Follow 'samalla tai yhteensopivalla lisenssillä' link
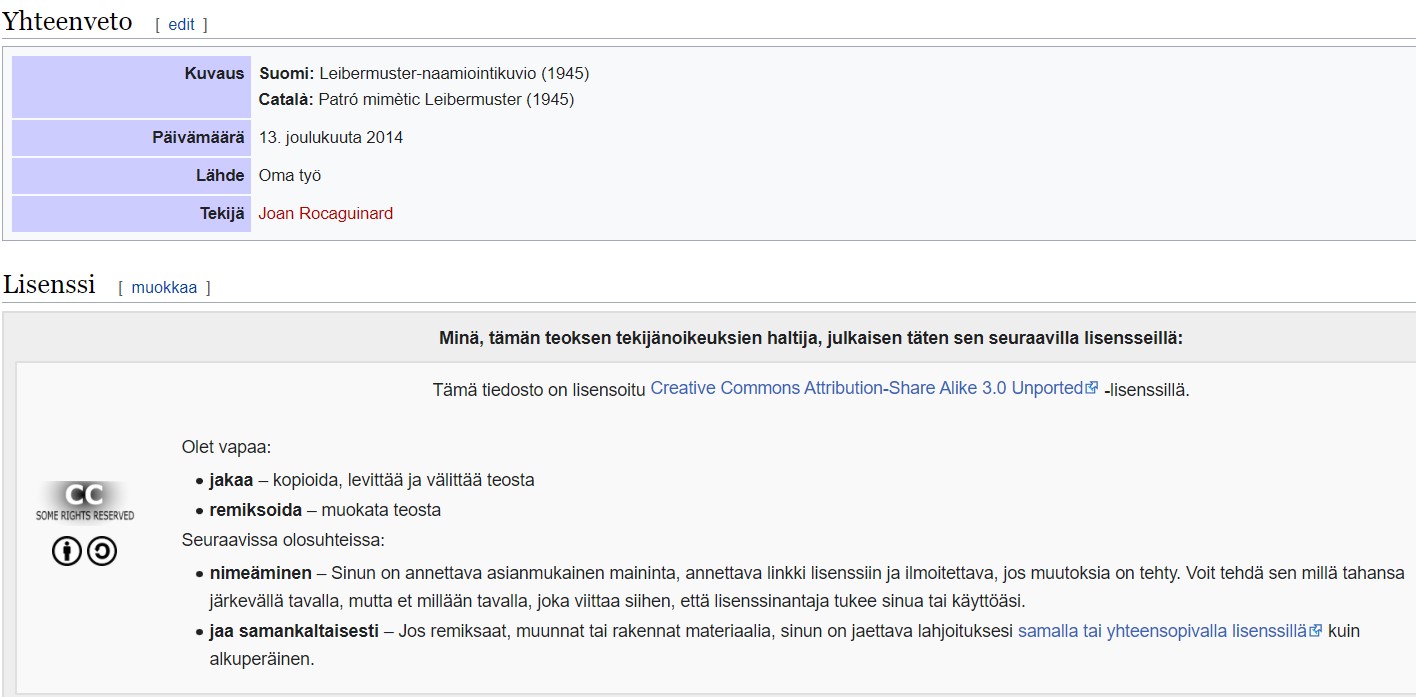Image resolution: width=1416 pixels, height=697 pixels. pos(1162,631)
